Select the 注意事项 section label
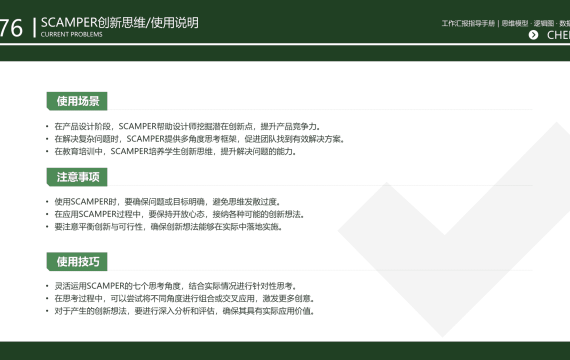This screenshot has width=570, height=360. coord(77,177)
